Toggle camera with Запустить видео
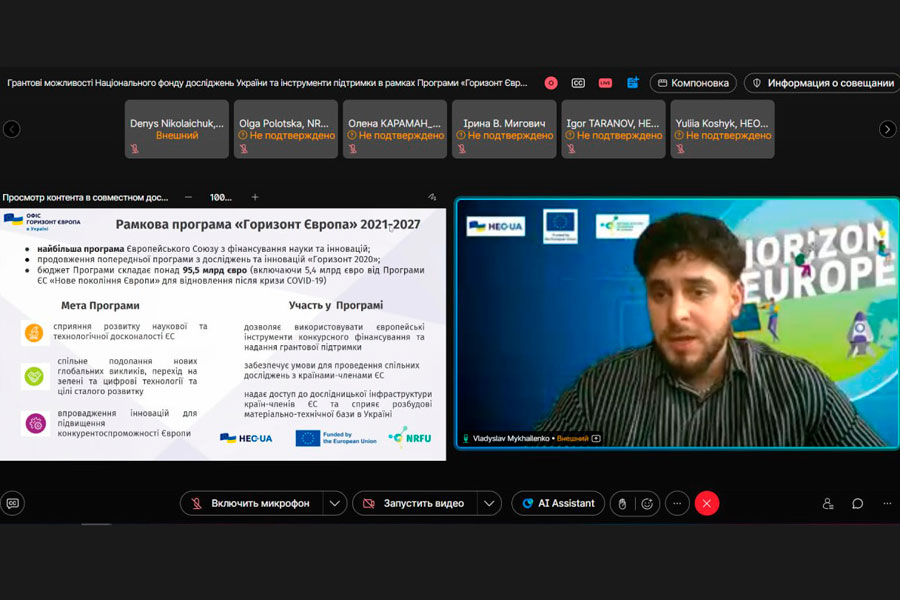This screenshot has width=900, height=600. tap(414, 503)
